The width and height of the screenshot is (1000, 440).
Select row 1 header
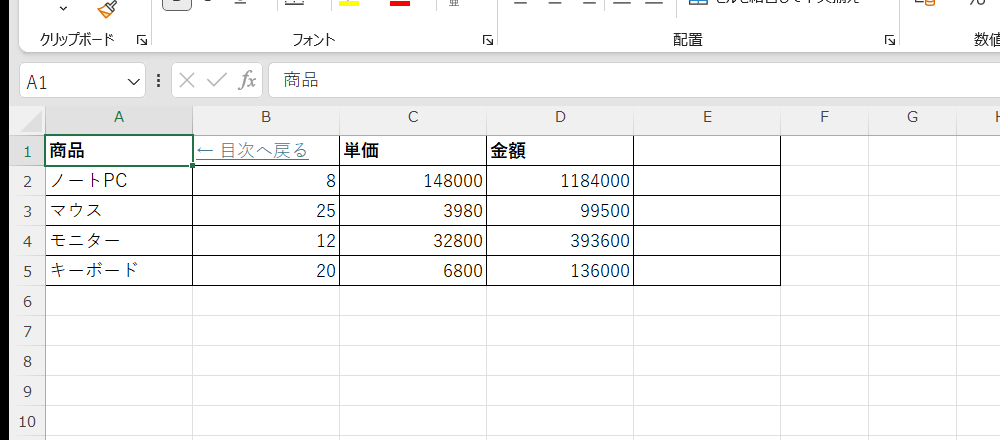[27, 151]
